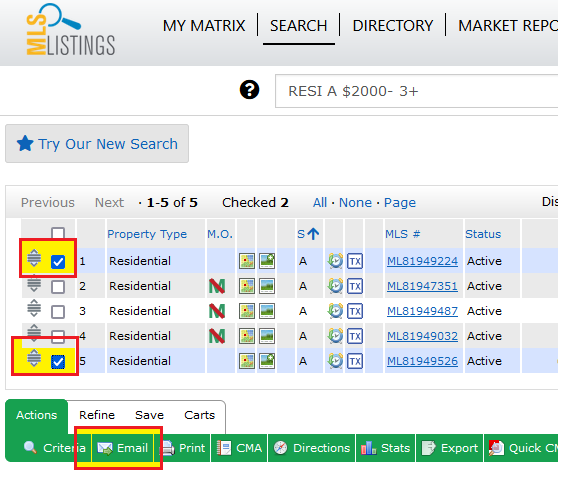Click the history clock icon for ML81949224
This screenshot has height=478, width=562.
pos(335,261)
